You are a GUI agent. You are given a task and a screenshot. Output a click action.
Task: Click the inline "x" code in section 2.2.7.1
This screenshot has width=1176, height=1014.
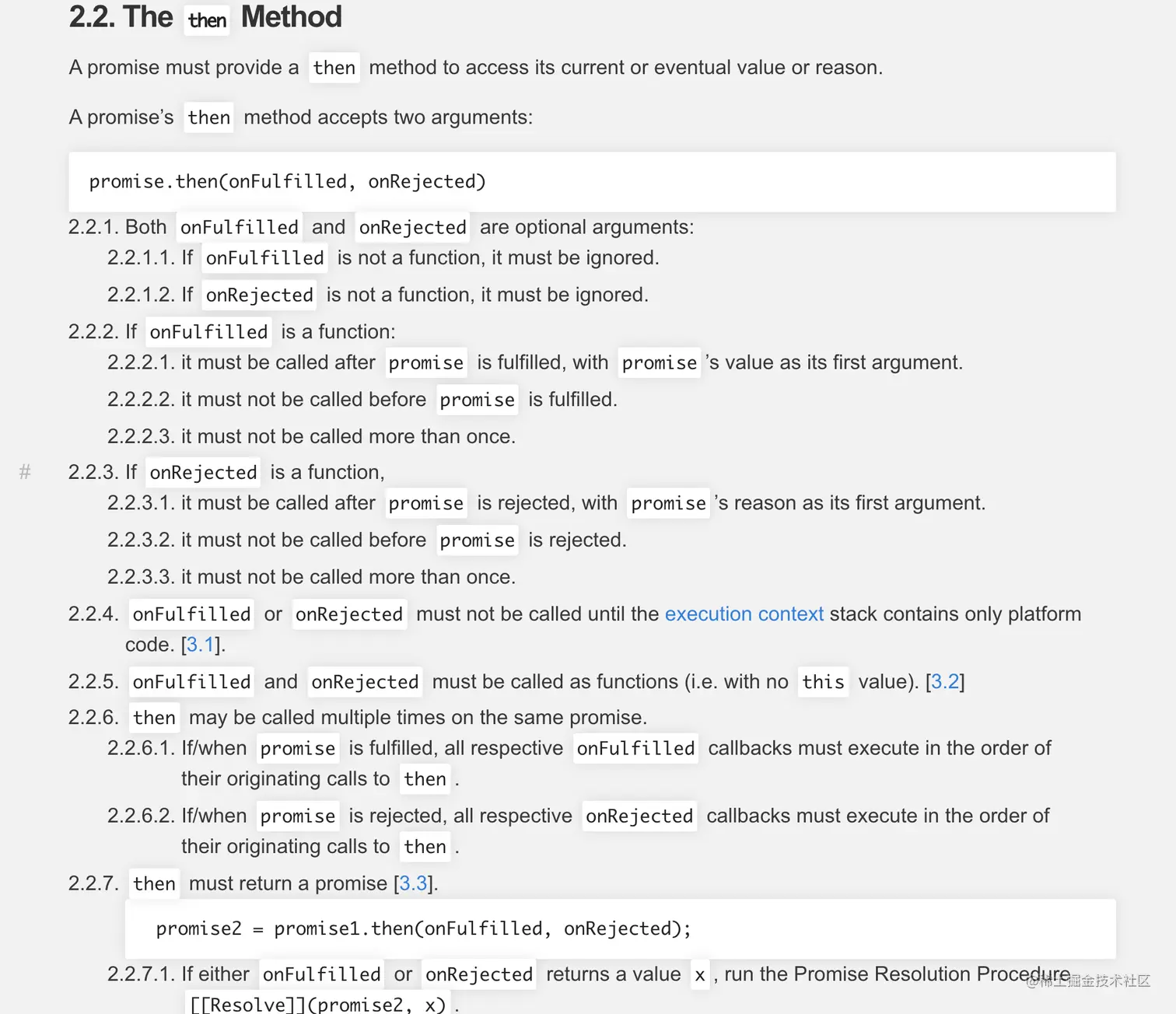[x=700, y=975]
